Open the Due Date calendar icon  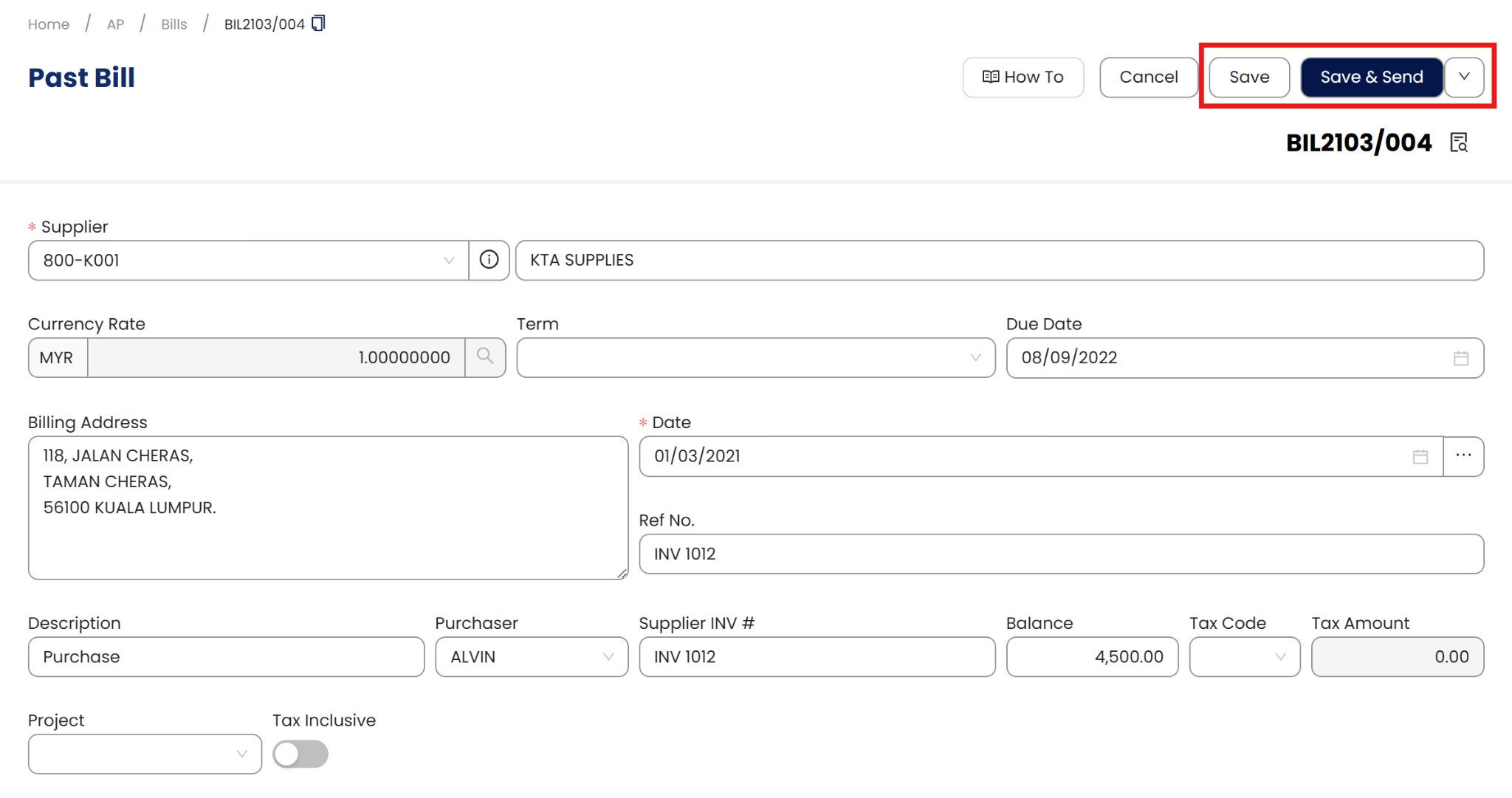pyautogui.click(x=1460, y=358)
